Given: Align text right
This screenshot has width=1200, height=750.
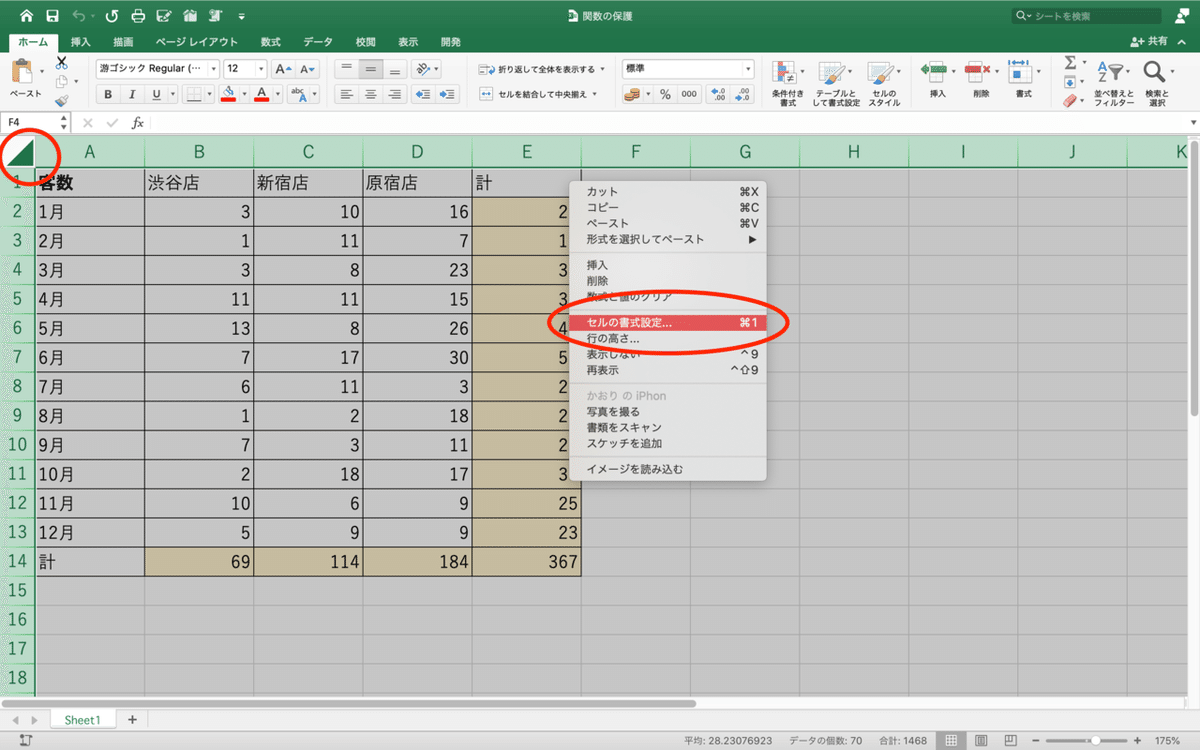Looking at the screenshot, I should click(395, 94).
